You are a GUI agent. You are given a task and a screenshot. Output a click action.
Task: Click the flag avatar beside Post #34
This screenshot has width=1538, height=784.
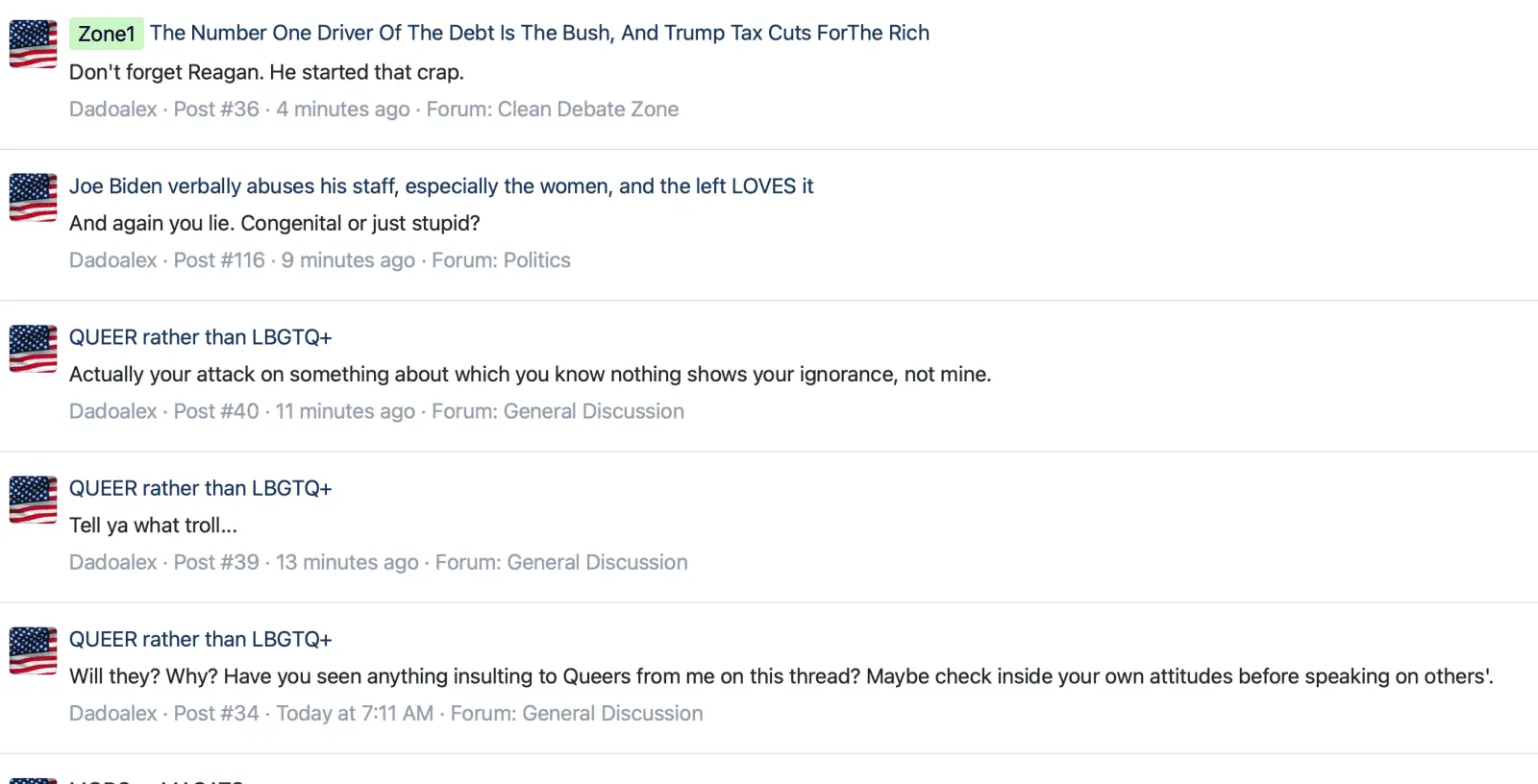tap(33, 650)
